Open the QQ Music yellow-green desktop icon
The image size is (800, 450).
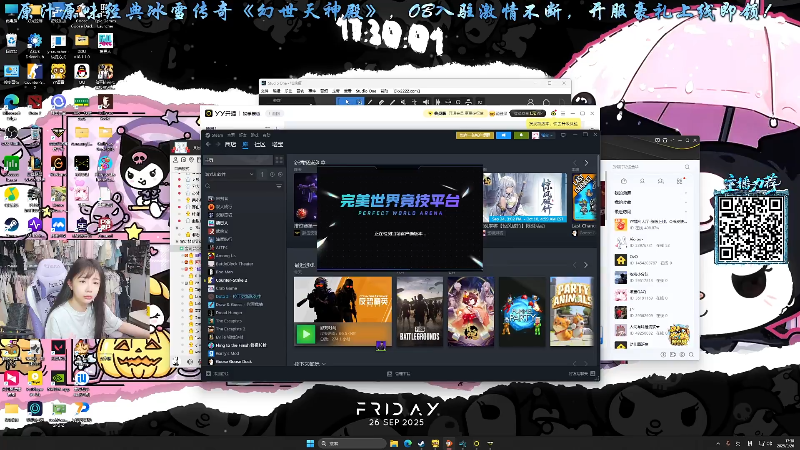pyautogui.click(x=11, y=196)
